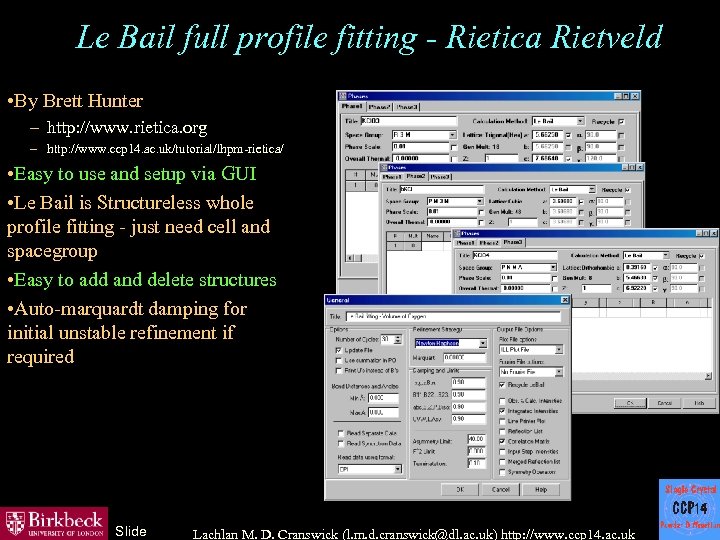Select Phase2 tab in the P N M A window
The image size is (720, 540).
489,243
